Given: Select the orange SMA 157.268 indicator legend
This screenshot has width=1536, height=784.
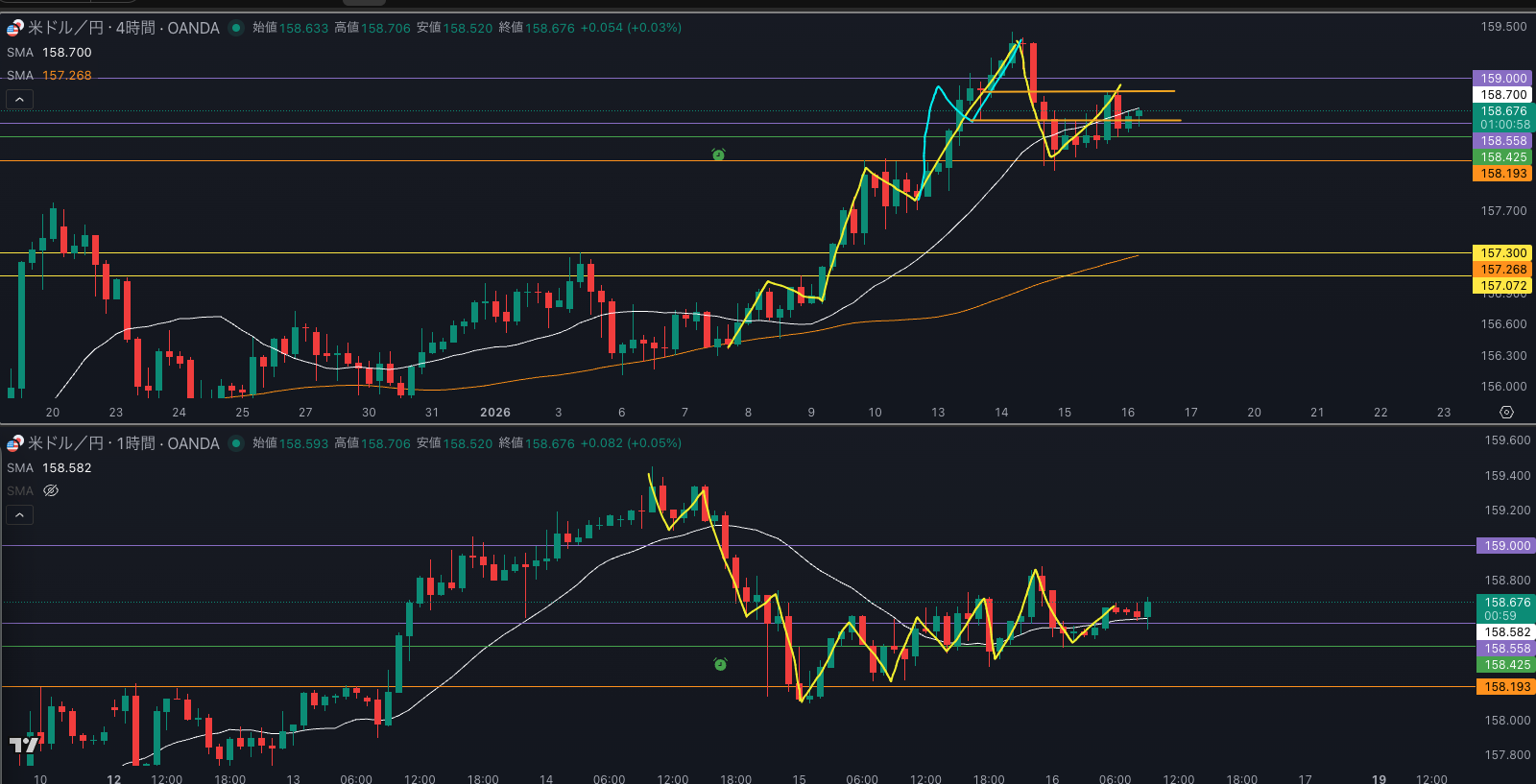Looking at the screenshot, I should click(x=49, y=76).
